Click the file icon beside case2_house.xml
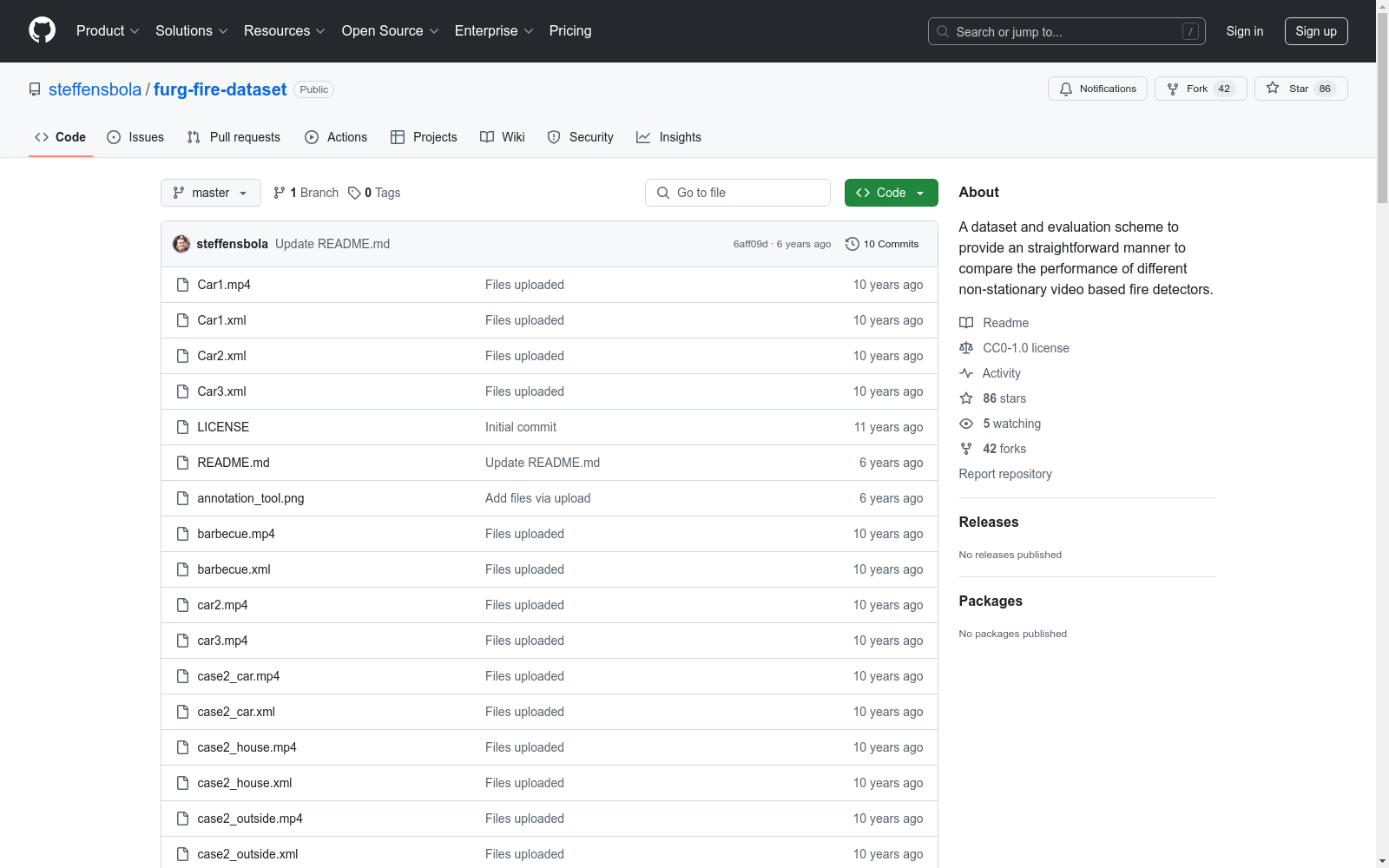 [x=182, y=783]
